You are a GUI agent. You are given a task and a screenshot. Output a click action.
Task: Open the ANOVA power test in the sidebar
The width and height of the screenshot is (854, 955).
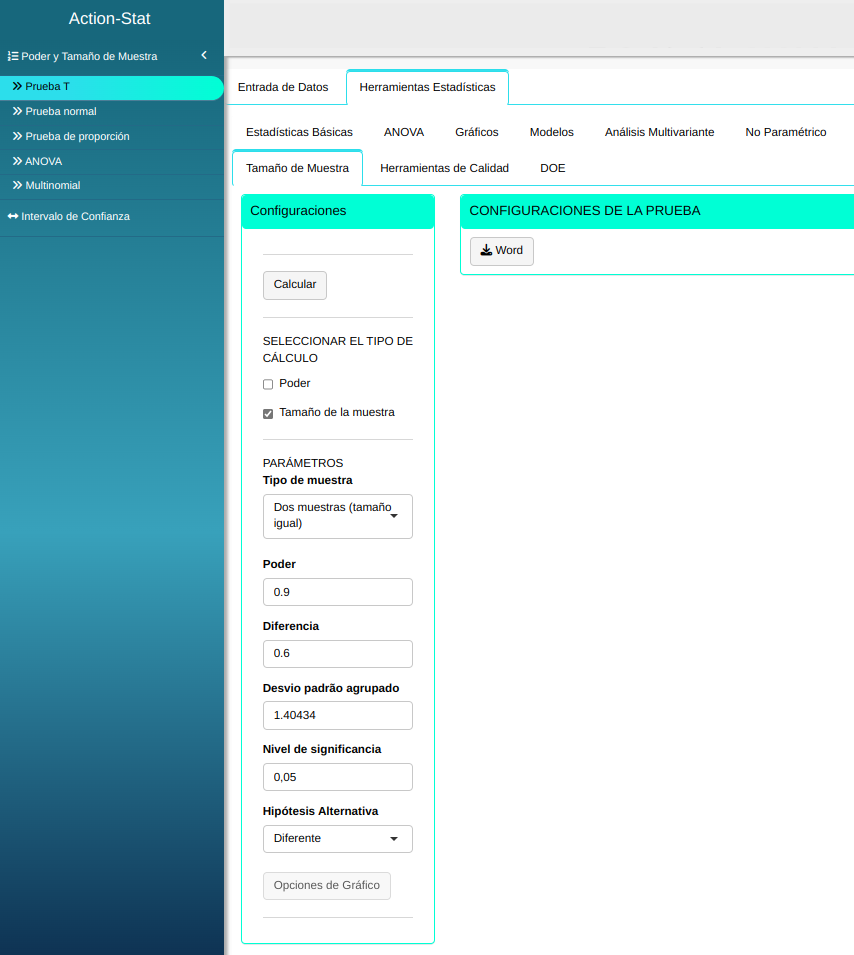43,161
